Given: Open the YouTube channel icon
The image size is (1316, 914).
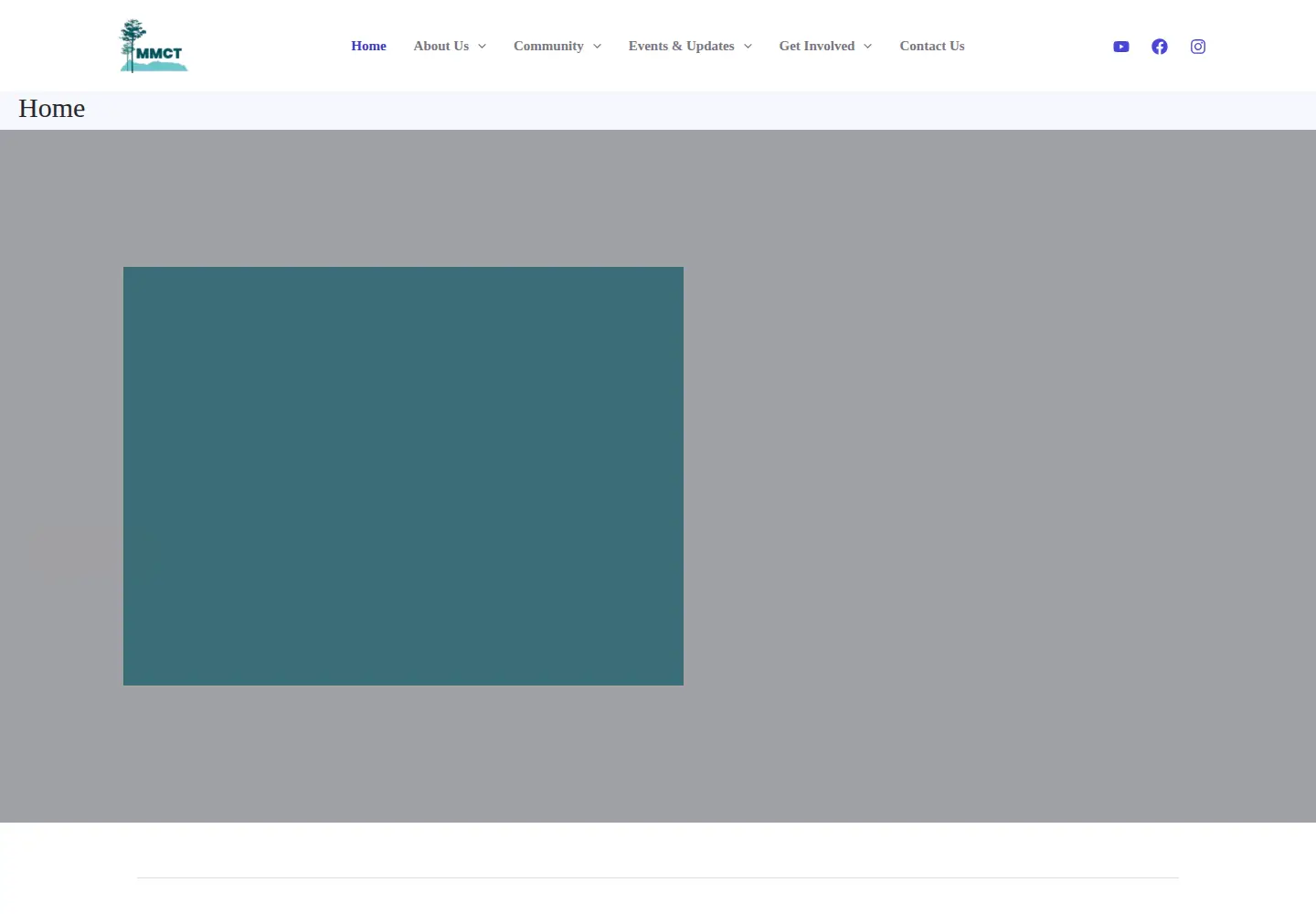Looking at the screenshot, I should click(1121, 47).
